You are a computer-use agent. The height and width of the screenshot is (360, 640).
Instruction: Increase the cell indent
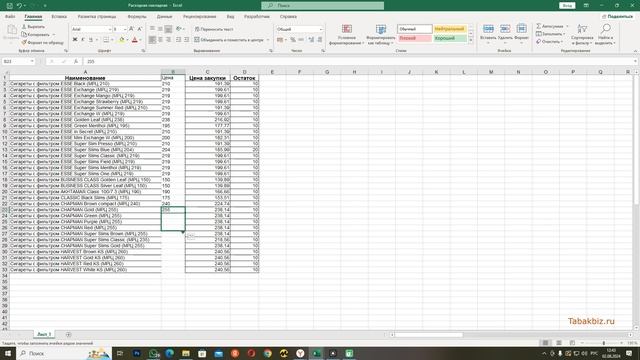[187, 40]
